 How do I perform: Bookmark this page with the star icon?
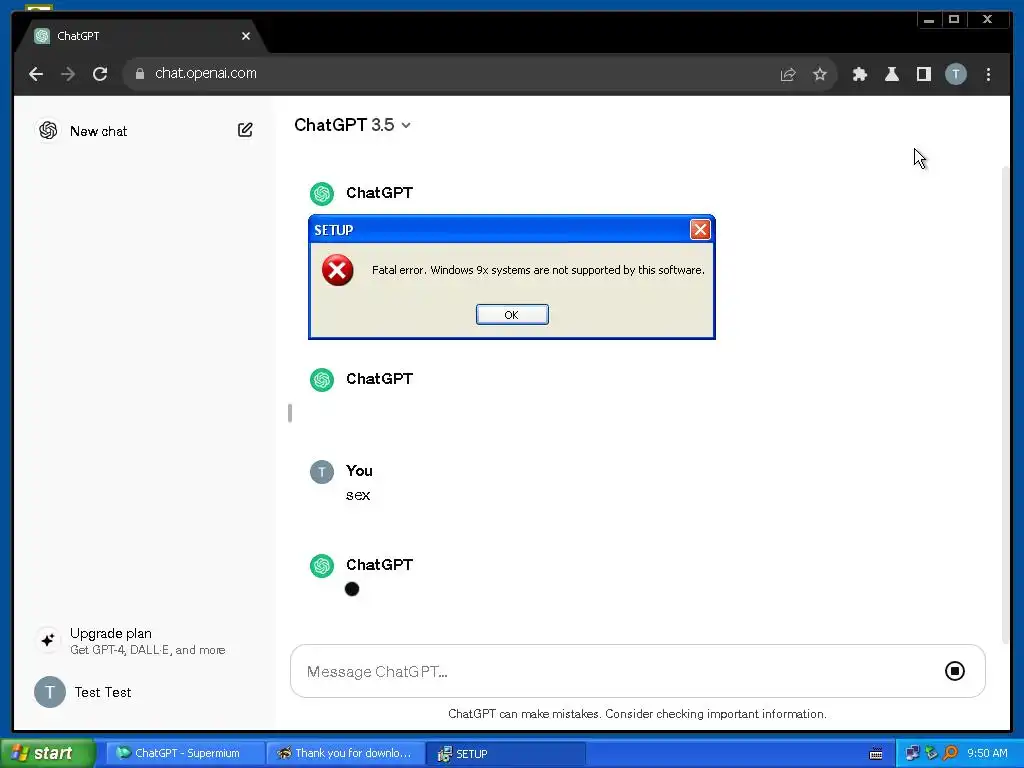820,74
